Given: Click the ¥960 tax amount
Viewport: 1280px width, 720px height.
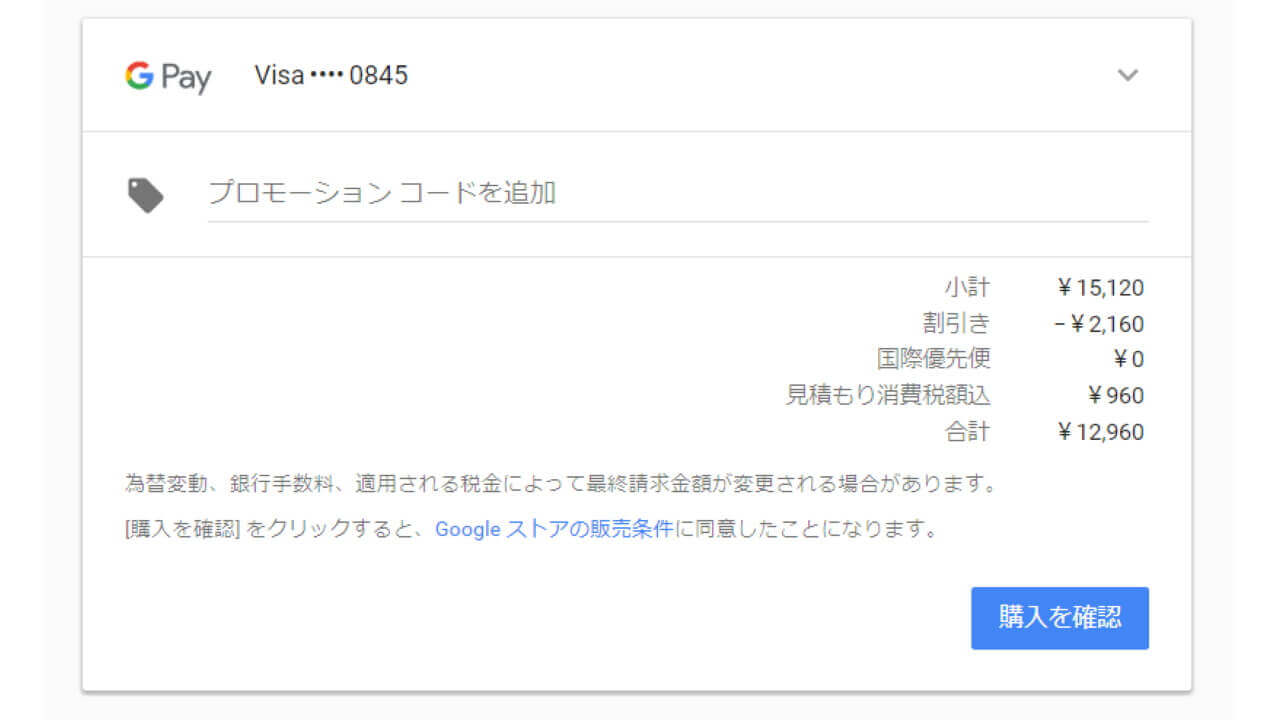Looking at the screenshot, I should pyautogui.click(x=1115, y=396).
